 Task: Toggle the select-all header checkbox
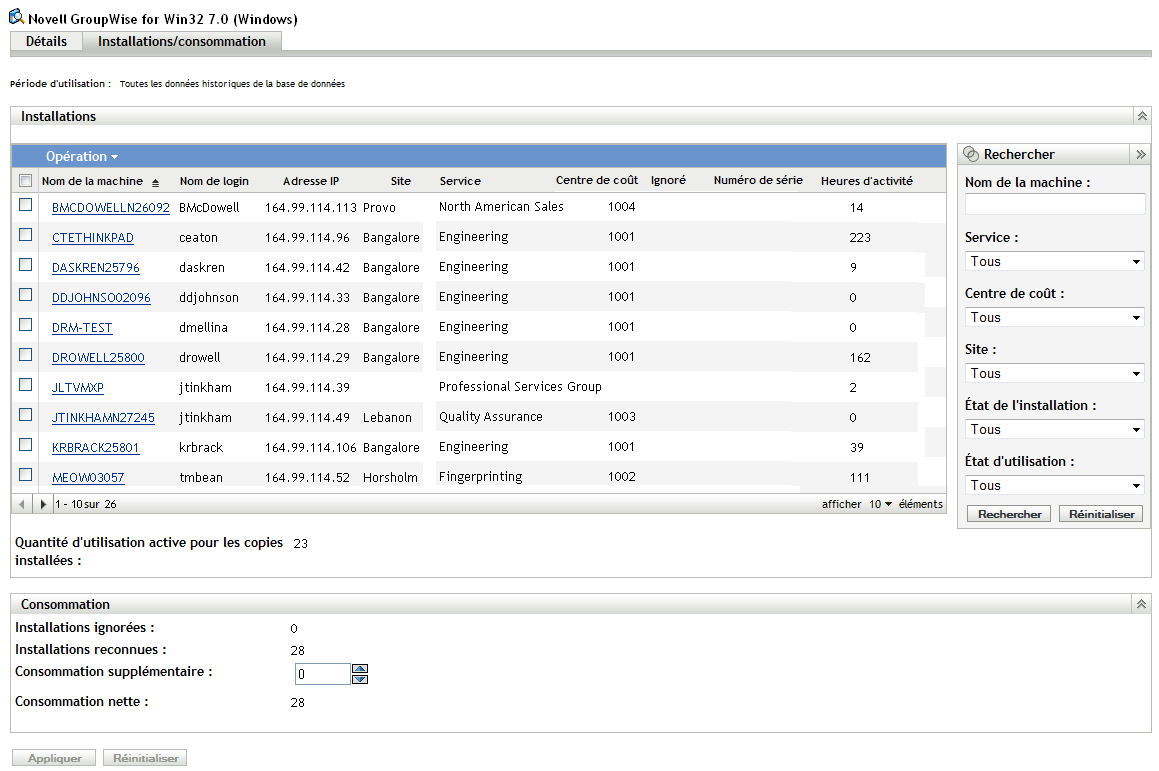26,180
